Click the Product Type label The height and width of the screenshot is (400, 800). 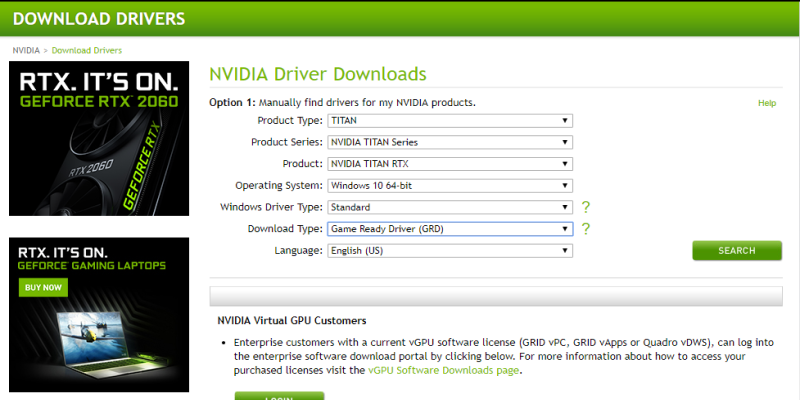(x=290, y=121)
